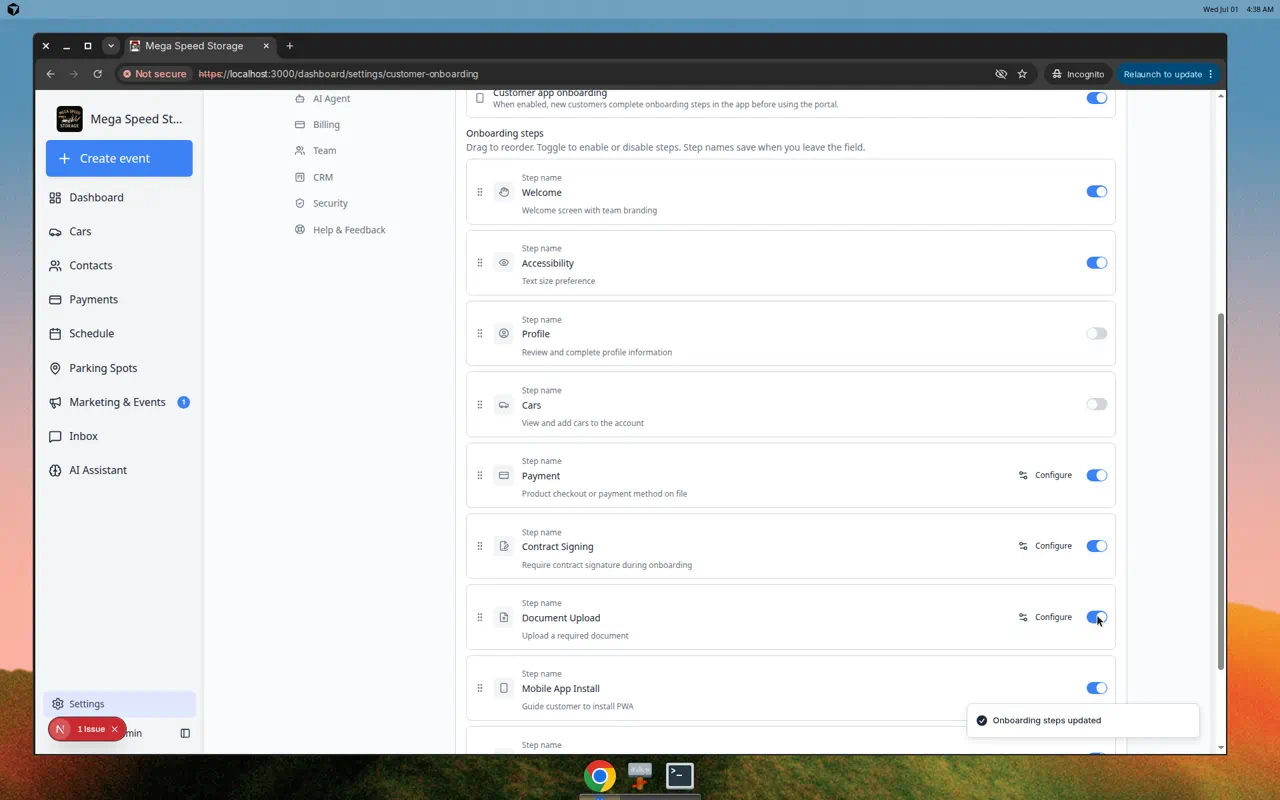The image size is (1280, 800).
Task: Open the terminal from the taskbar
Action: click(x=680, y=776)
